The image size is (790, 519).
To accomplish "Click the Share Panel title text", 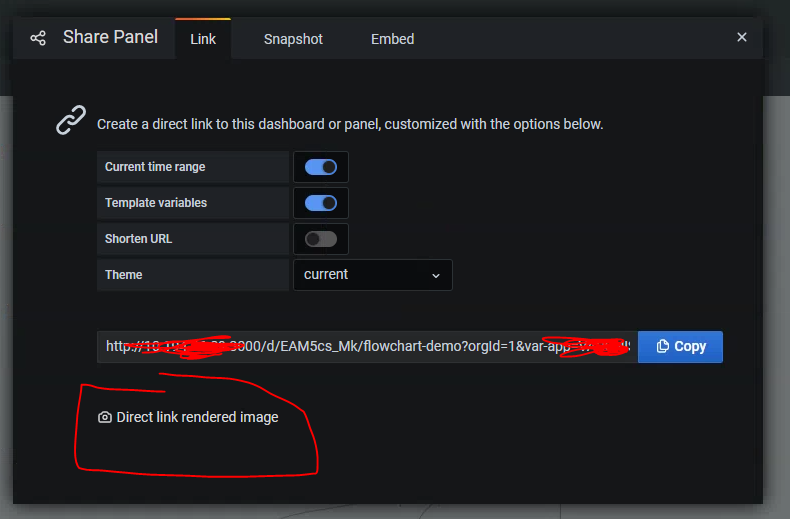I will click(110, 37).
